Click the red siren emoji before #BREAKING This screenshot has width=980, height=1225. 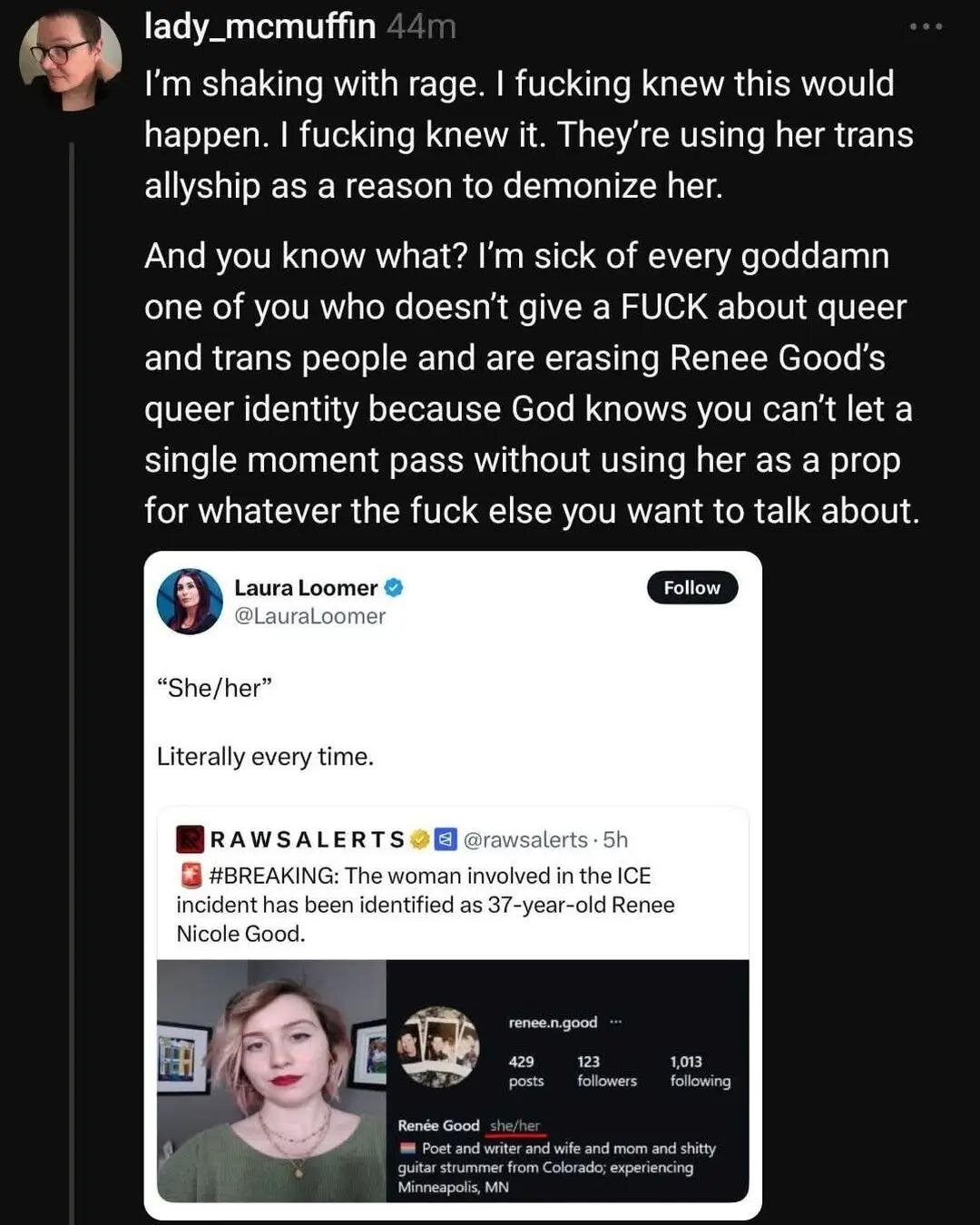point(191,876)
